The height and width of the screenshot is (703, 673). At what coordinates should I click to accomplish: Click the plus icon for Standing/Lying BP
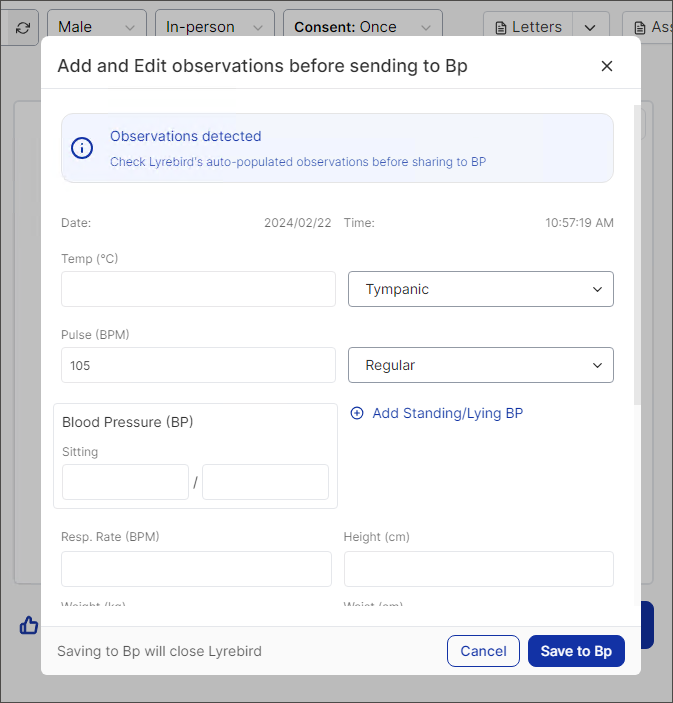[357, 413]
